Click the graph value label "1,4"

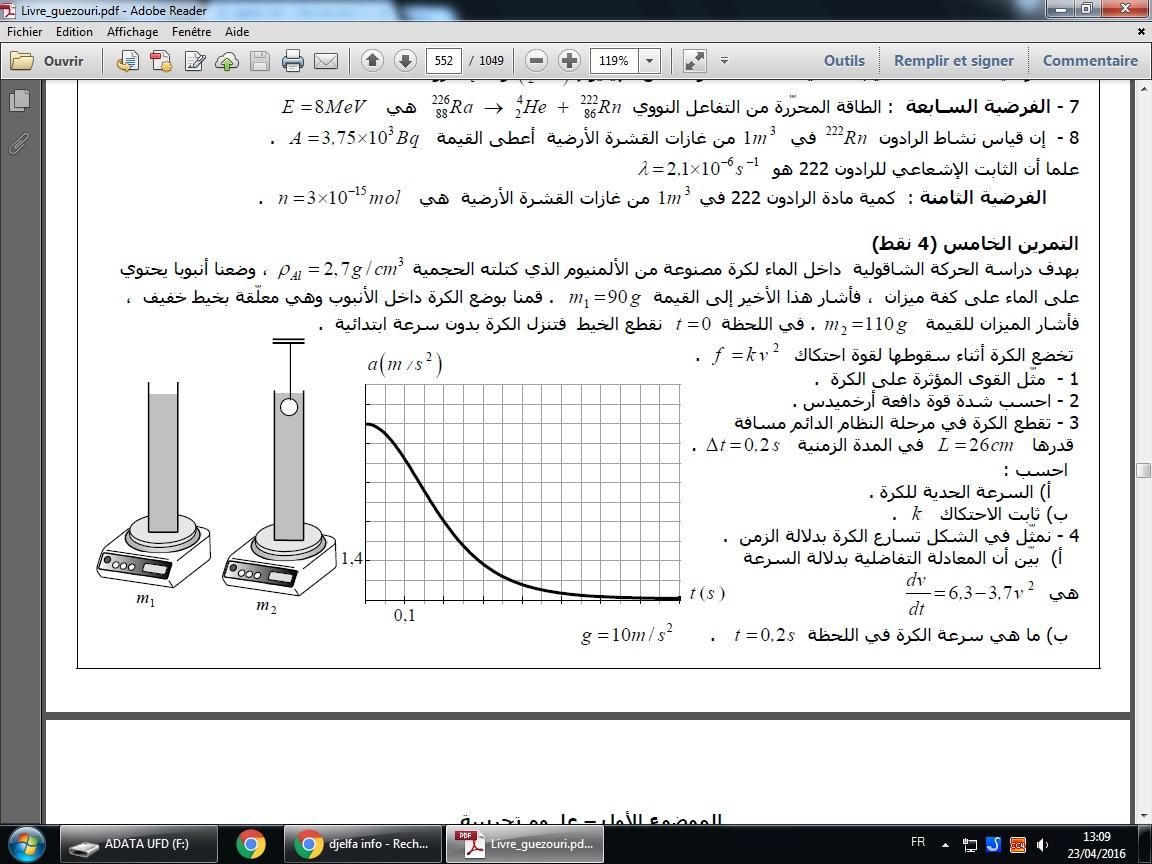351,558
